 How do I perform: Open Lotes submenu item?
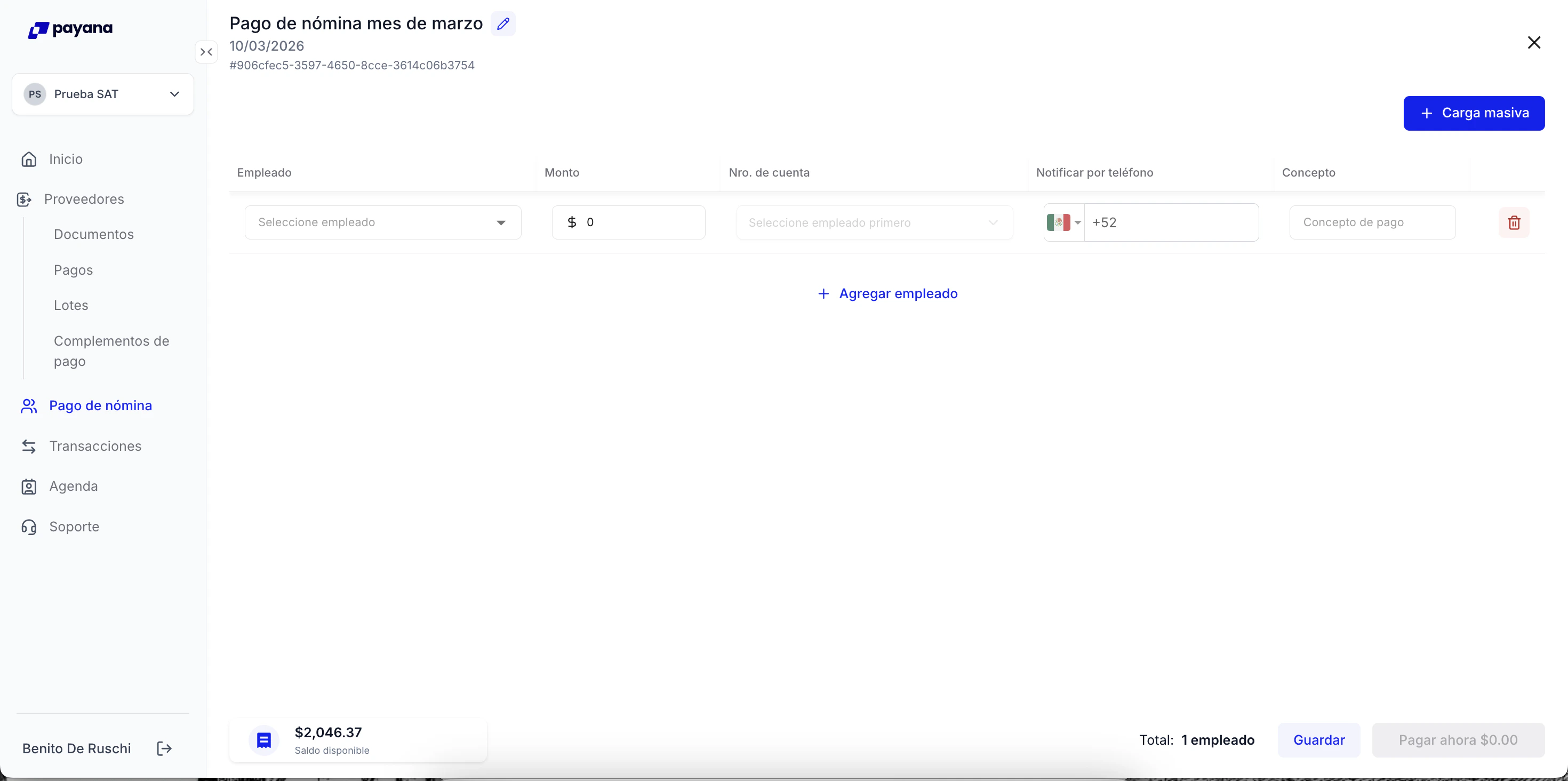tap(70, 306)
